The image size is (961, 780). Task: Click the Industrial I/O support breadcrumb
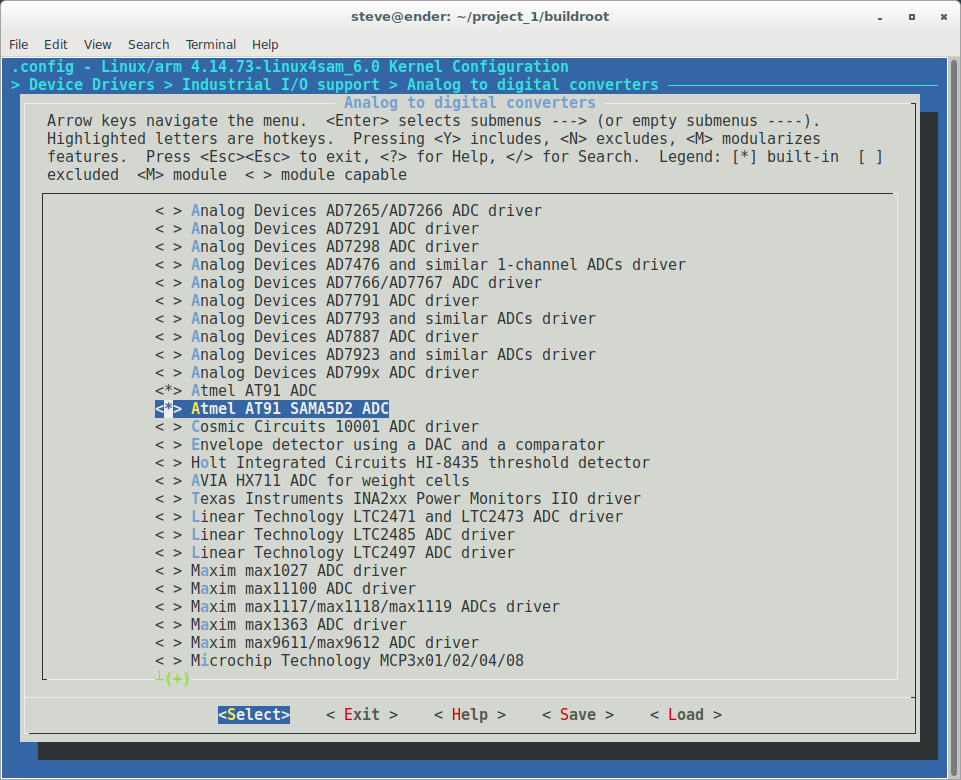pyautogui.click(x=281, y=84)
